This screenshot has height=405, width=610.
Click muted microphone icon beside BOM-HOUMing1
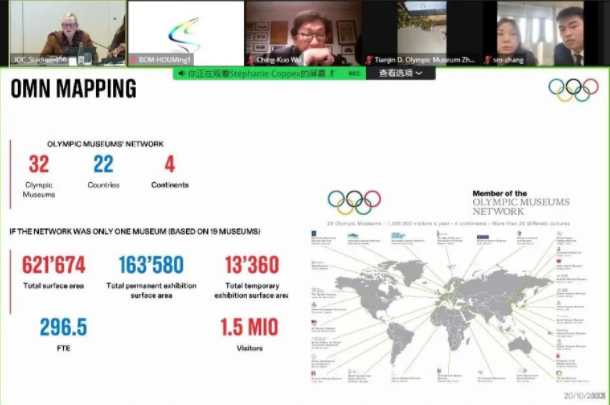click(133, 60)
